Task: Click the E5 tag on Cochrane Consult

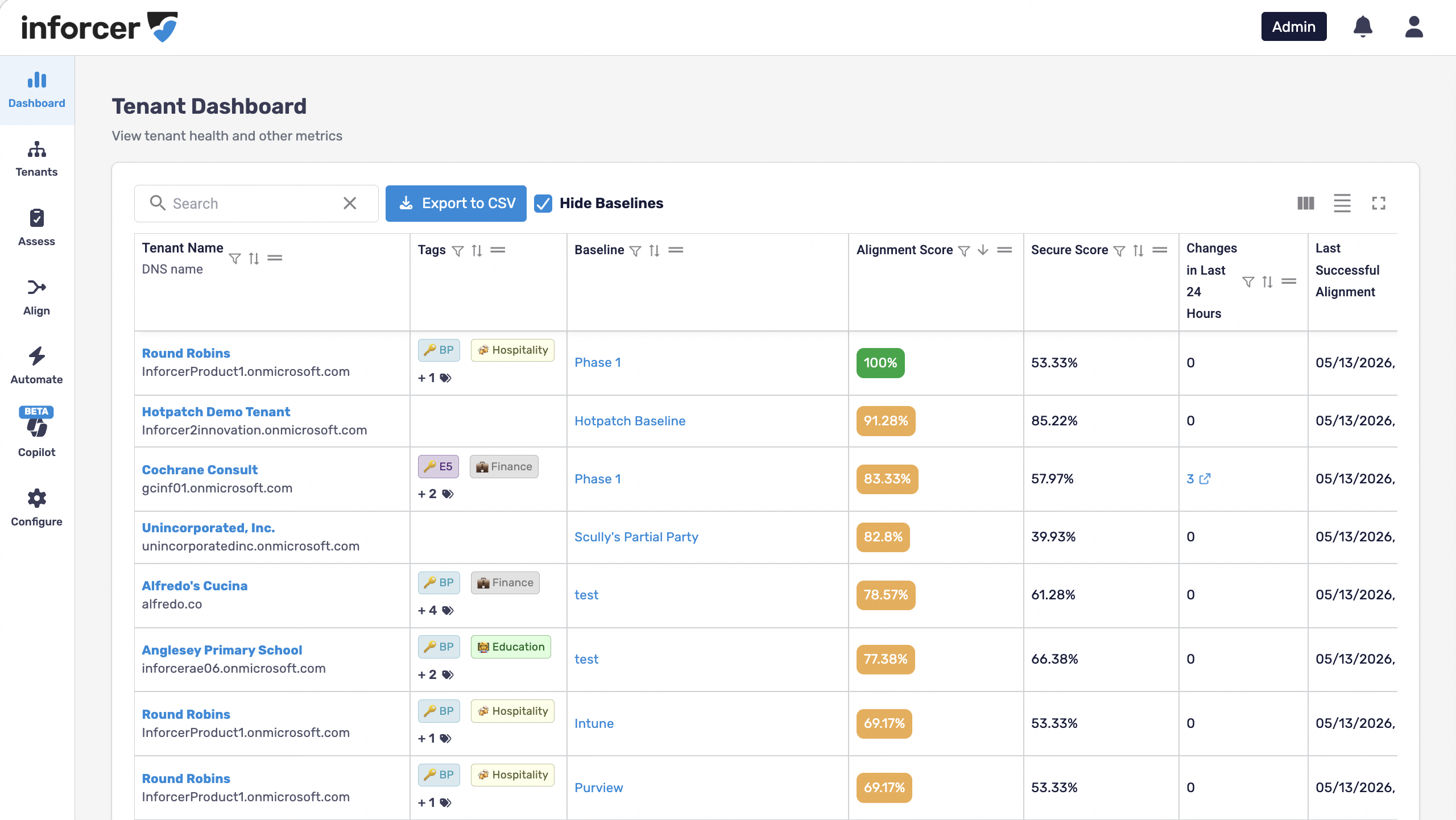Action: tap(438, 466)
